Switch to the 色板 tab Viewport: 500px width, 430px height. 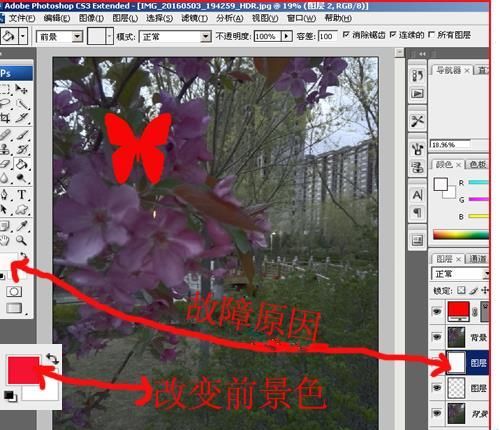(x=478, y=164)
